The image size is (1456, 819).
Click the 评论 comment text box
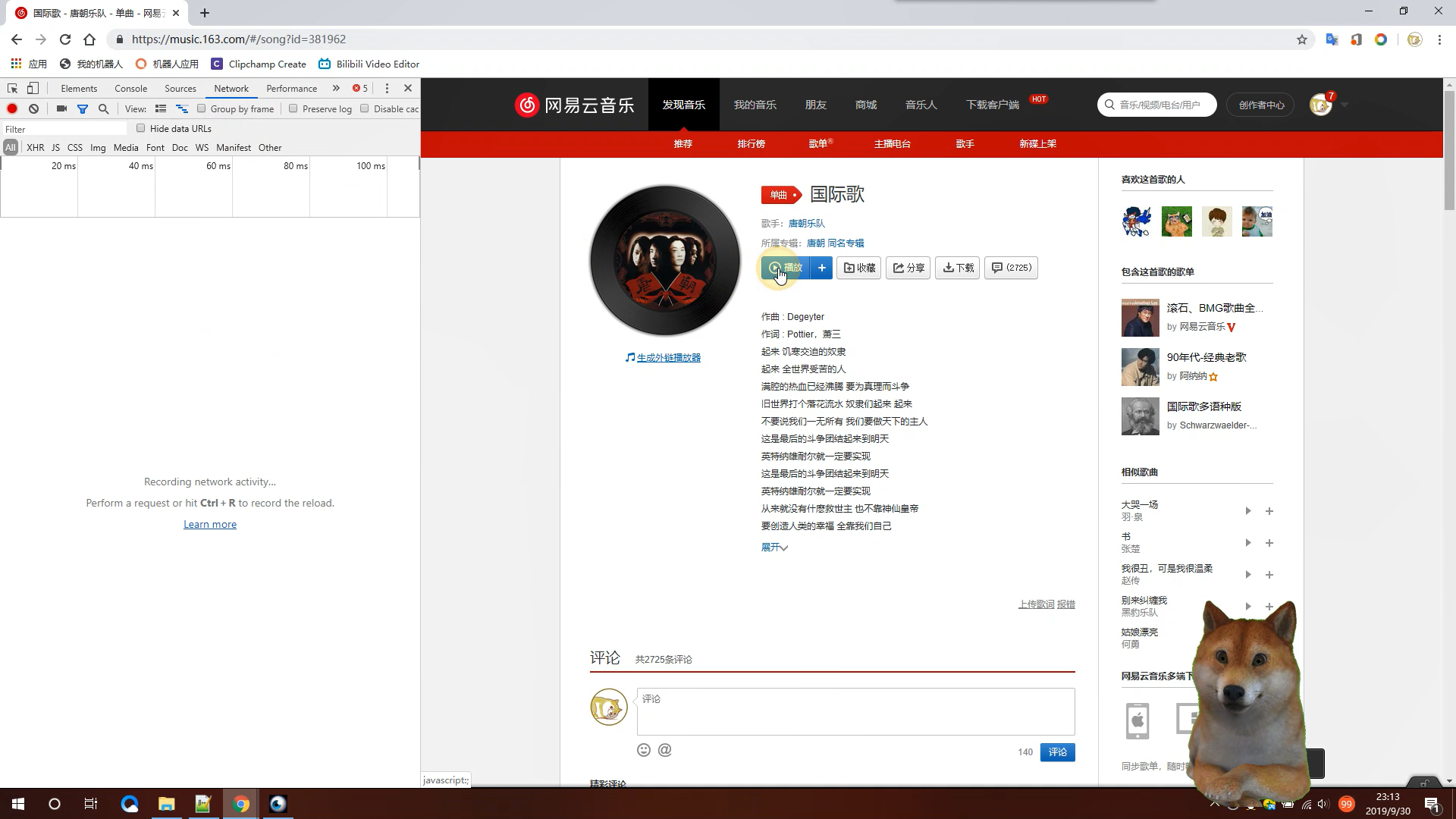[855, 711]
